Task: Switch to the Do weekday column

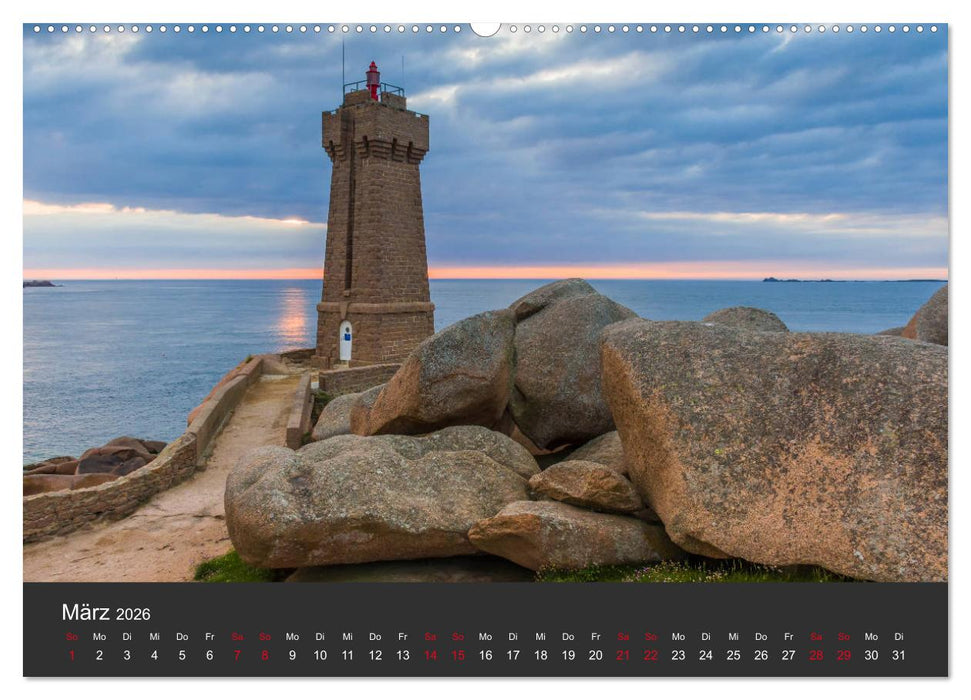Action: tap(181, 635)
